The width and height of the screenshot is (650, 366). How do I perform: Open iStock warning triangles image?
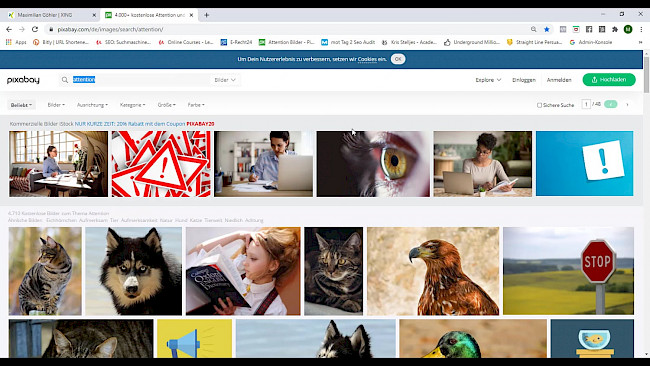161,164
